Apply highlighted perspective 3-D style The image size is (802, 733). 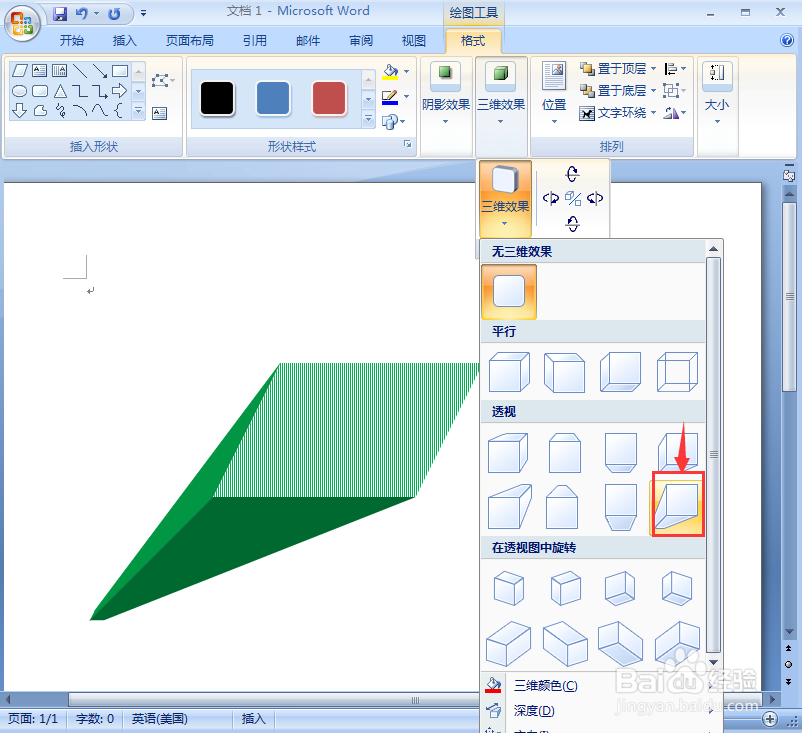(x=677, y=505)
